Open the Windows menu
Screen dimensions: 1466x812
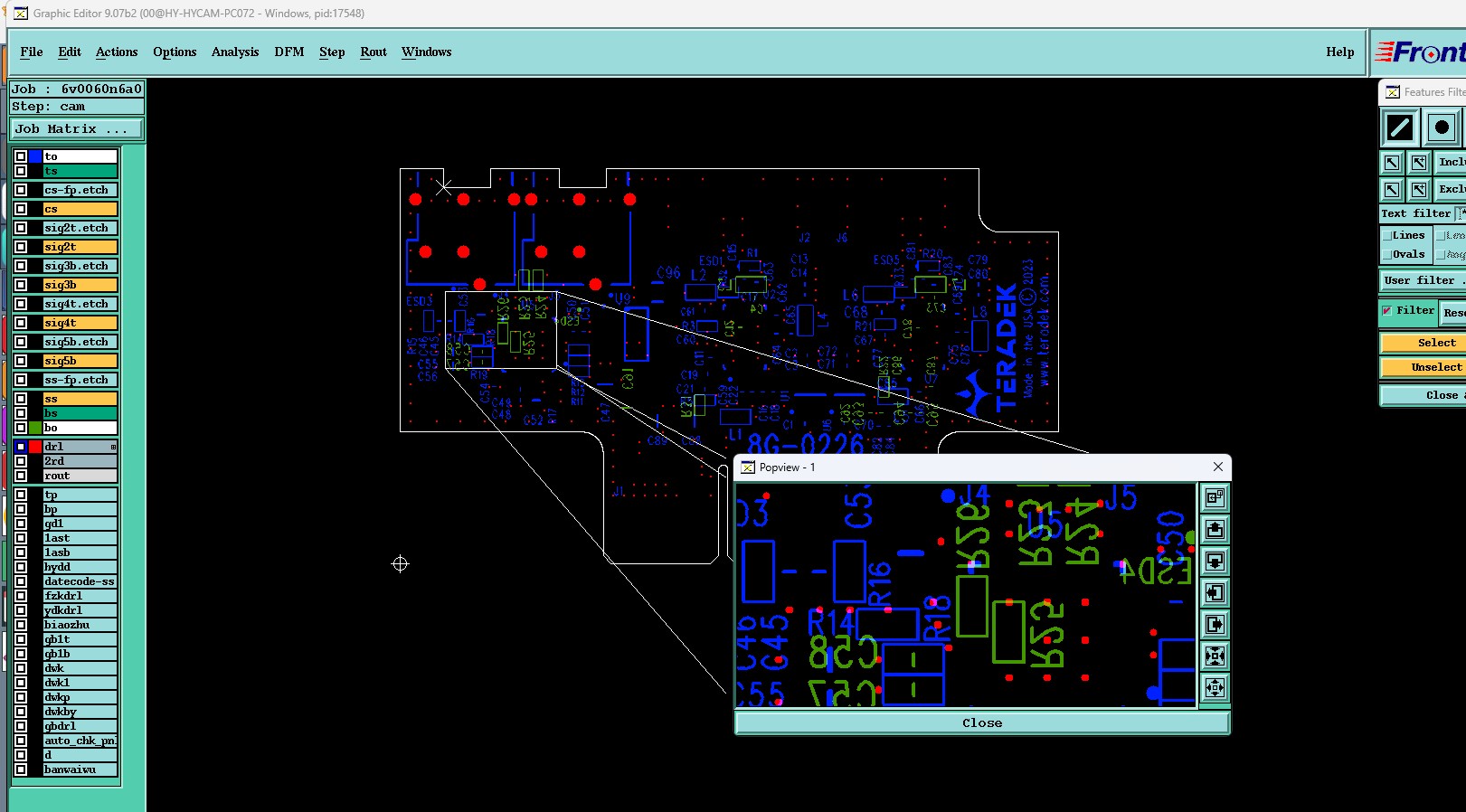pos(427,52)
